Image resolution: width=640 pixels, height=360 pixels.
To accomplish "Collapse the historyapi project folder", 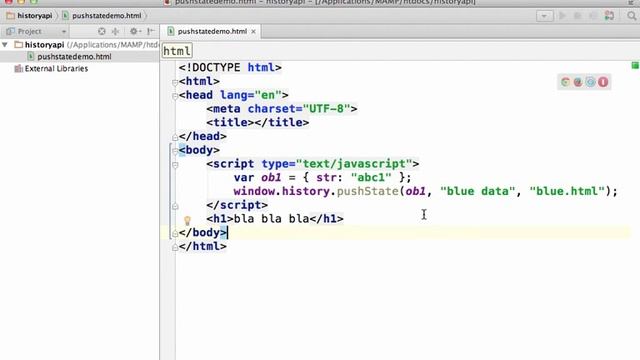I will point(5,44).
